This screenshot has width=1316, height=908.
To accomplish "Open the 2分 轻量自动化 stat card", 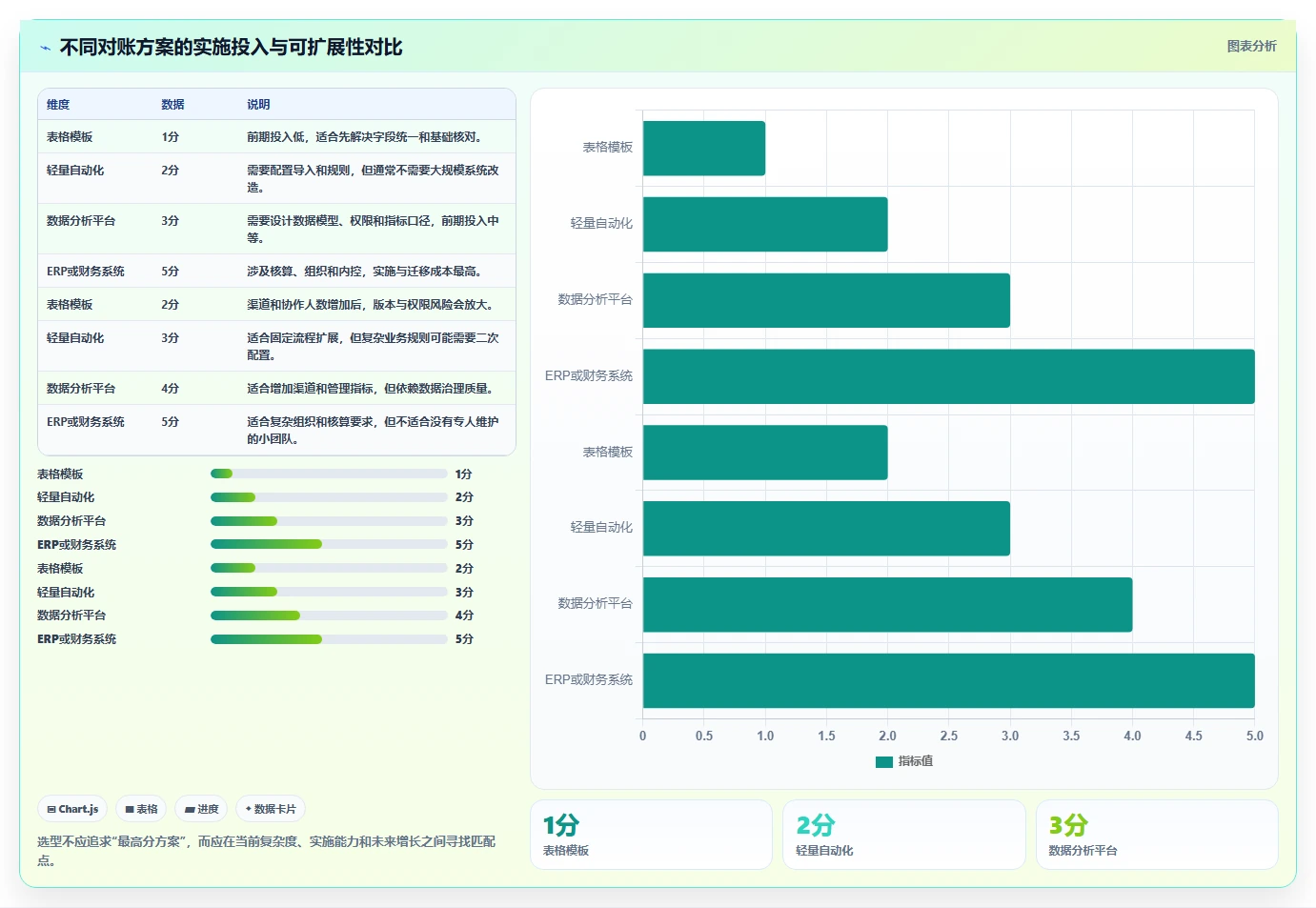I will coord(904,835).
